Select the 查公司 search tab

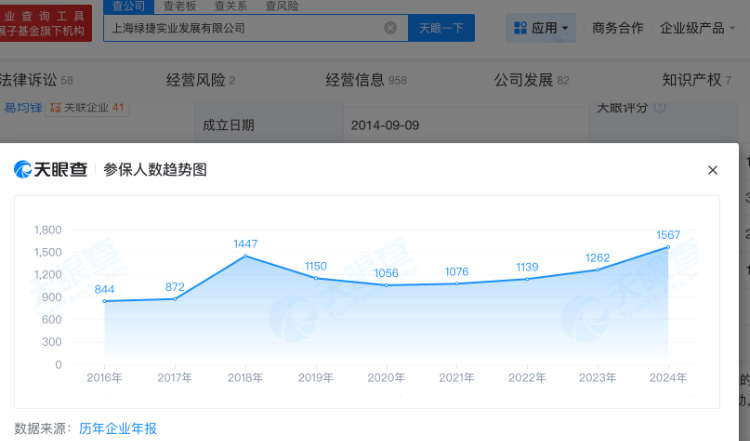(x=127, y=6)
